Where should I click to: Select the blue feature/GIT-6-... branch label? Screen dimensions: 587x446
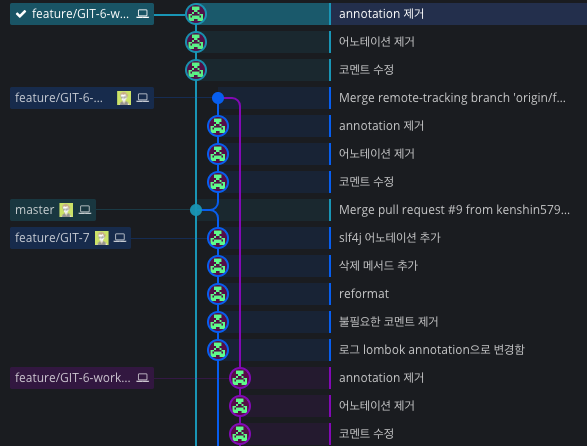point(82,98)
